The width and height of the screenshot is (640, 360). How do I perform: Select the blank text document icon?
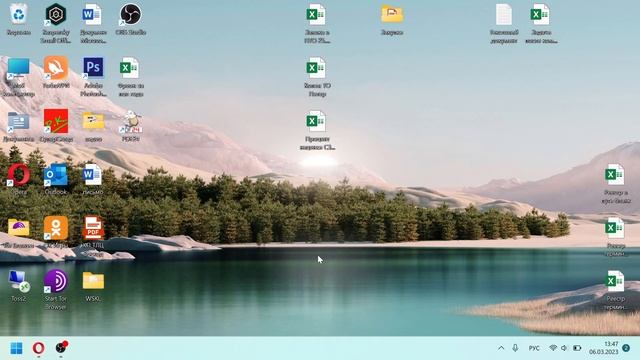pos(504,15)
